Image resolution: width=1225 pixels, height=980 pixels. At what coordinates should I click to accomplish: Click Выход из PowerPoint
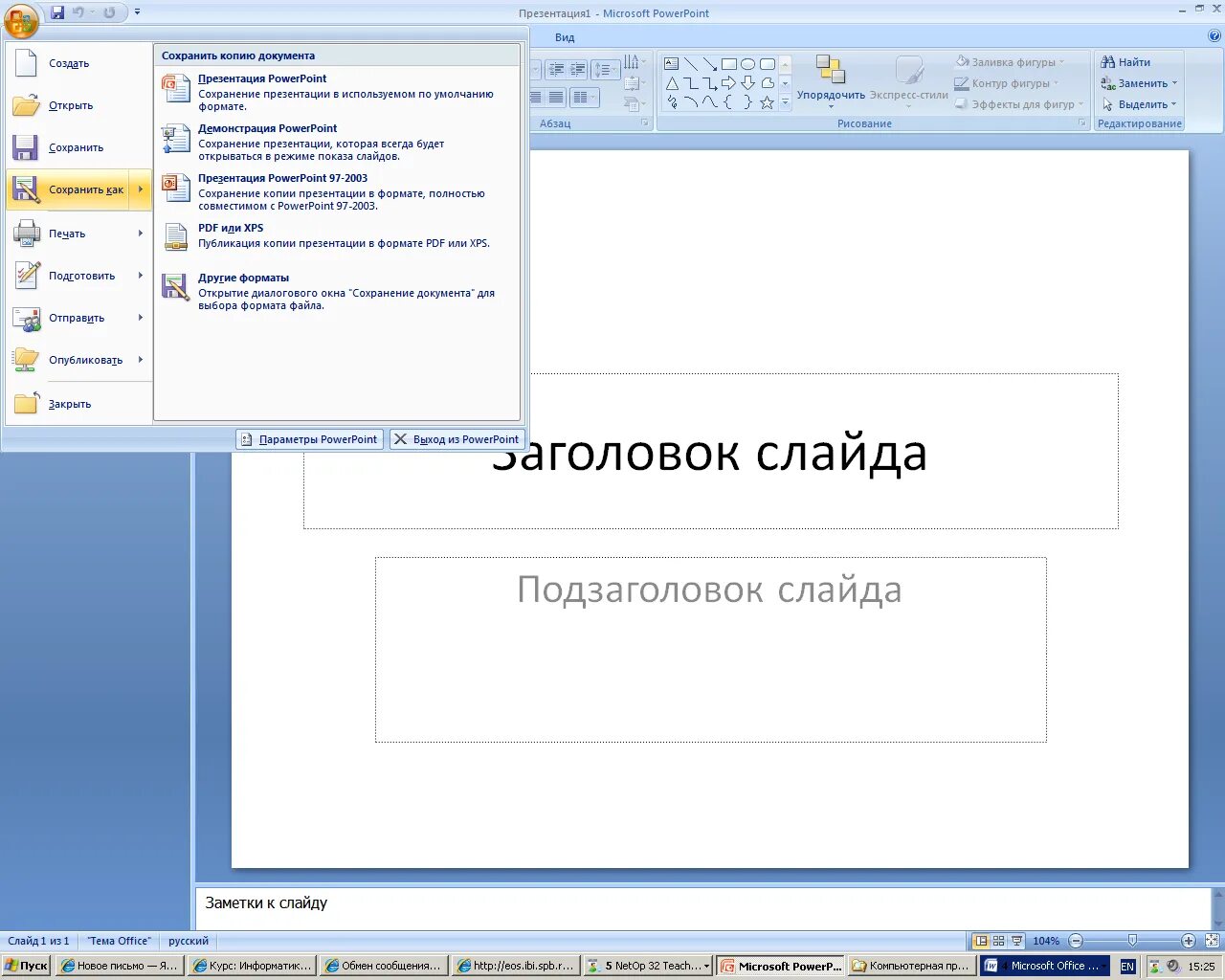click(457, 439)
